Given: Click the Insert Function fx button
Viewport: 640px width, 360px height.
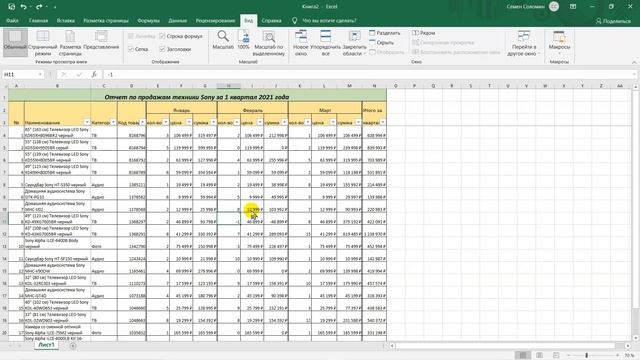Looking at the screenshot, I should [x=94, y=74].
